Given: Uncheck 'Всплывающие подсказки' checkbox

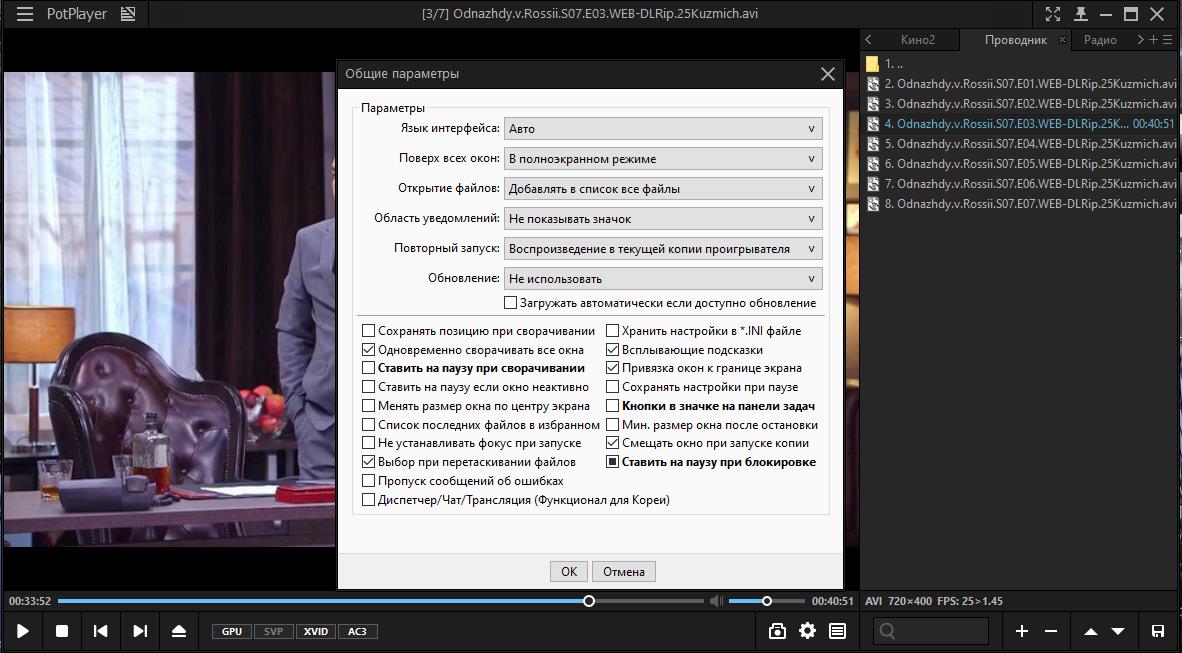Looking at the screenshot, I should pyautogui.click(x=613, y=350).
